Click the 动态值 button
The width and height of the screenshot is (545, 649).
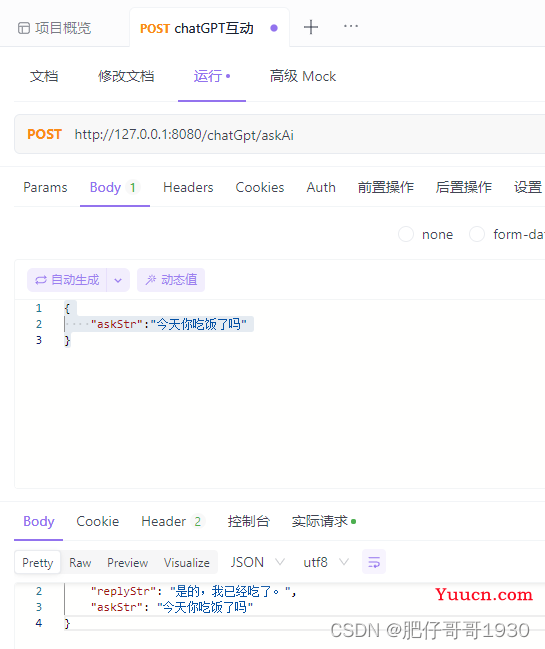tap(171, 280)
